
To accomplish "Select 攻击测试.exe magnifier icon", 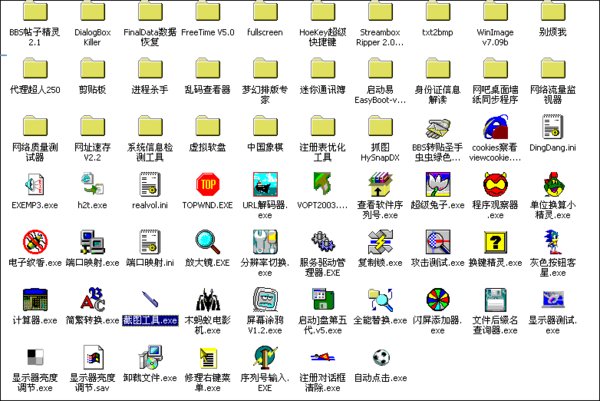I will coord(438,242).
